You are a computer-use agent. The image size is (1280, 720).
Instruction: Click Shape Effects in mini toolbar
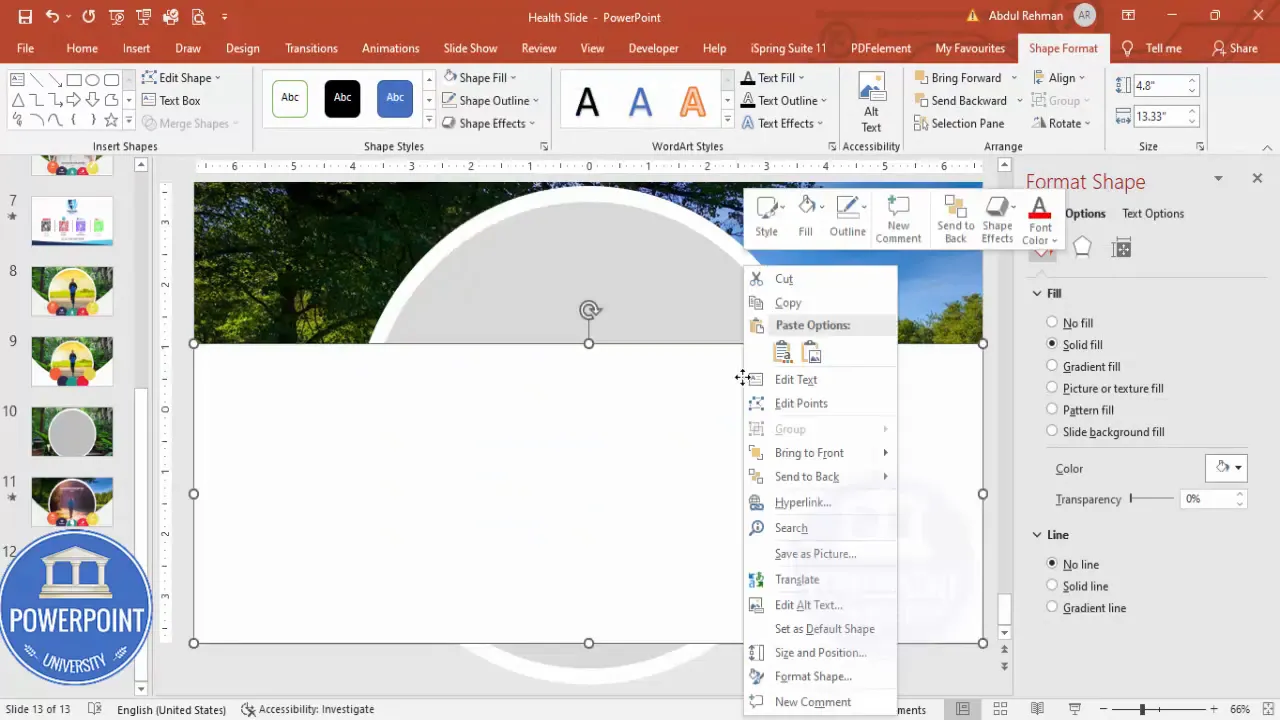pyautogui.click(x=997, y=219)
